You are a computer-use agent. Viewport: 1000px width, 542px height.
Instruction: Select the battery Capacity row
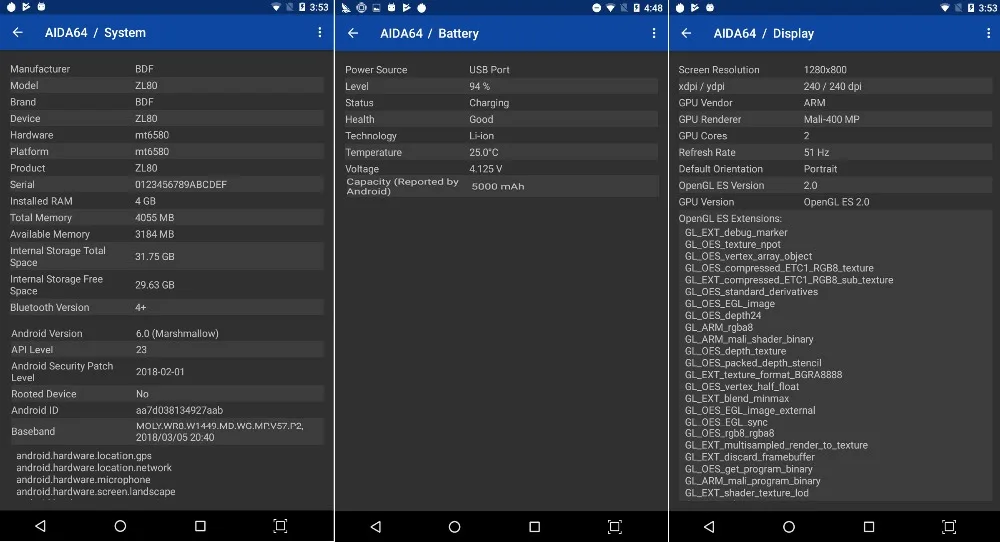(x=501, y=186)
